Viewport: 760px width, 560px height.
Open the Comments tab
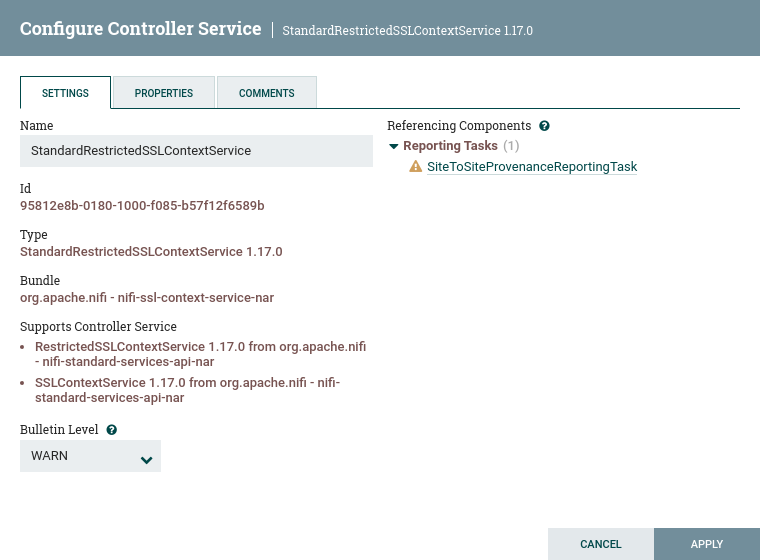tap(266, 93)
